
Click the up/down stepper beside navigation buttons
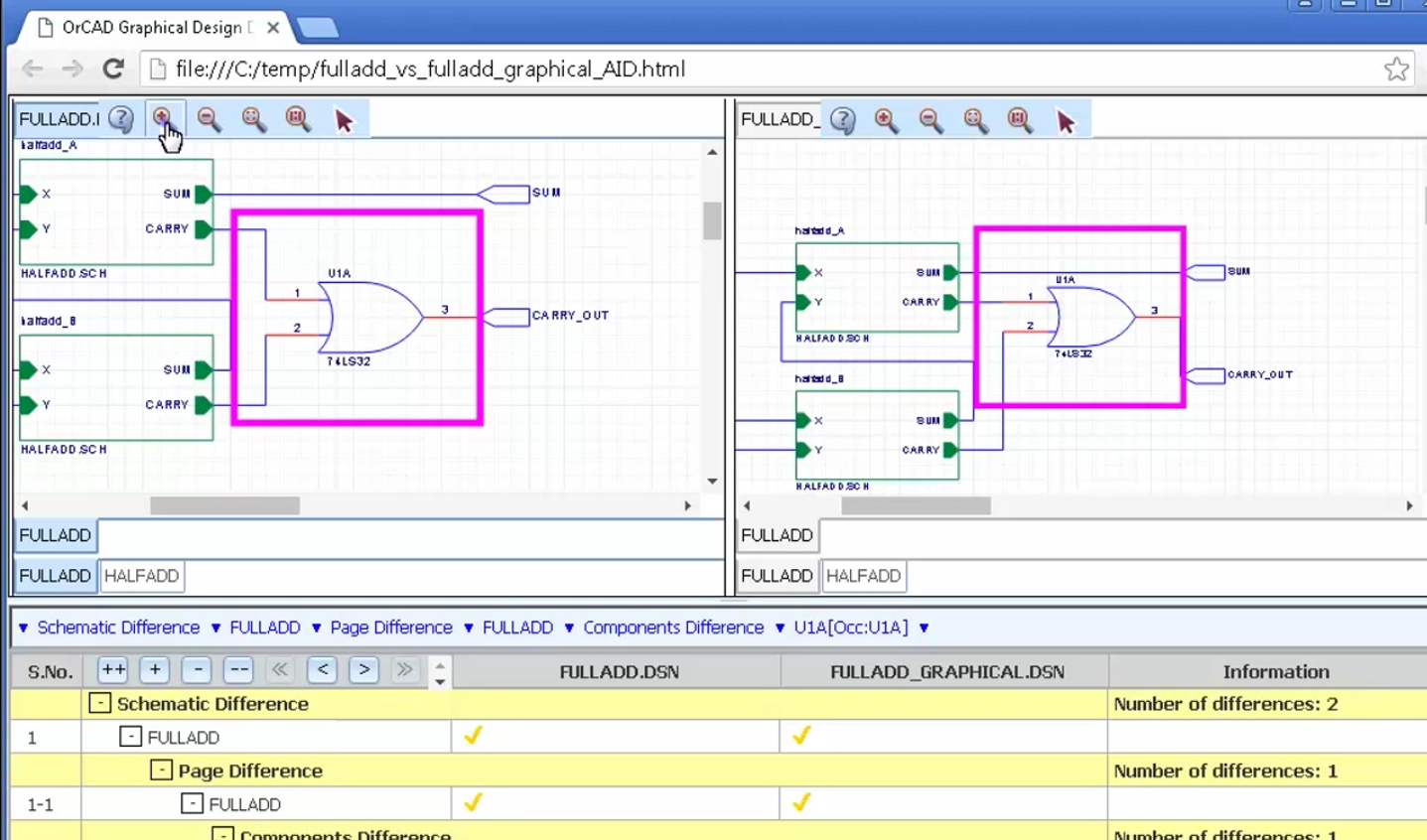click(x=440, y=672)
